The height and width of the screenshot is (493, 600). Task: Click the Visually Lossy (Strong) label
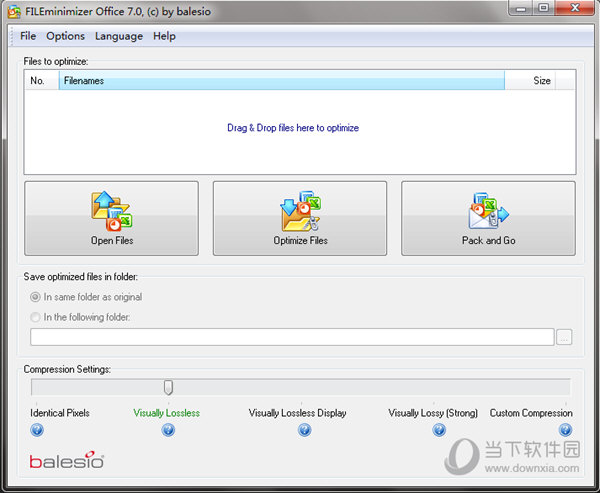click(x=433, y=413)
